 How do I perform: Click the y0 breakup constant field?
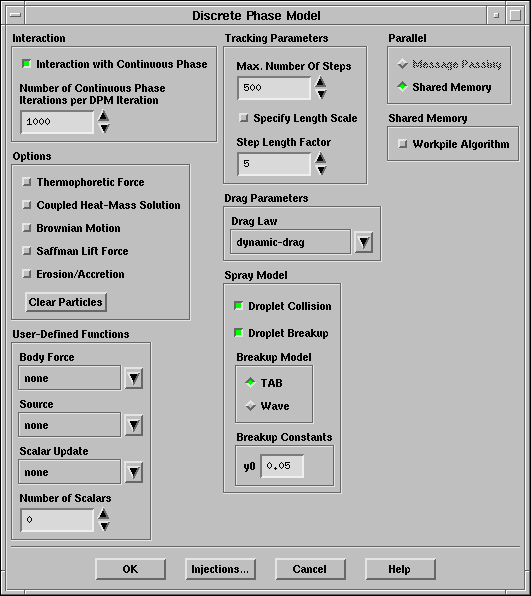coord(282,466)
